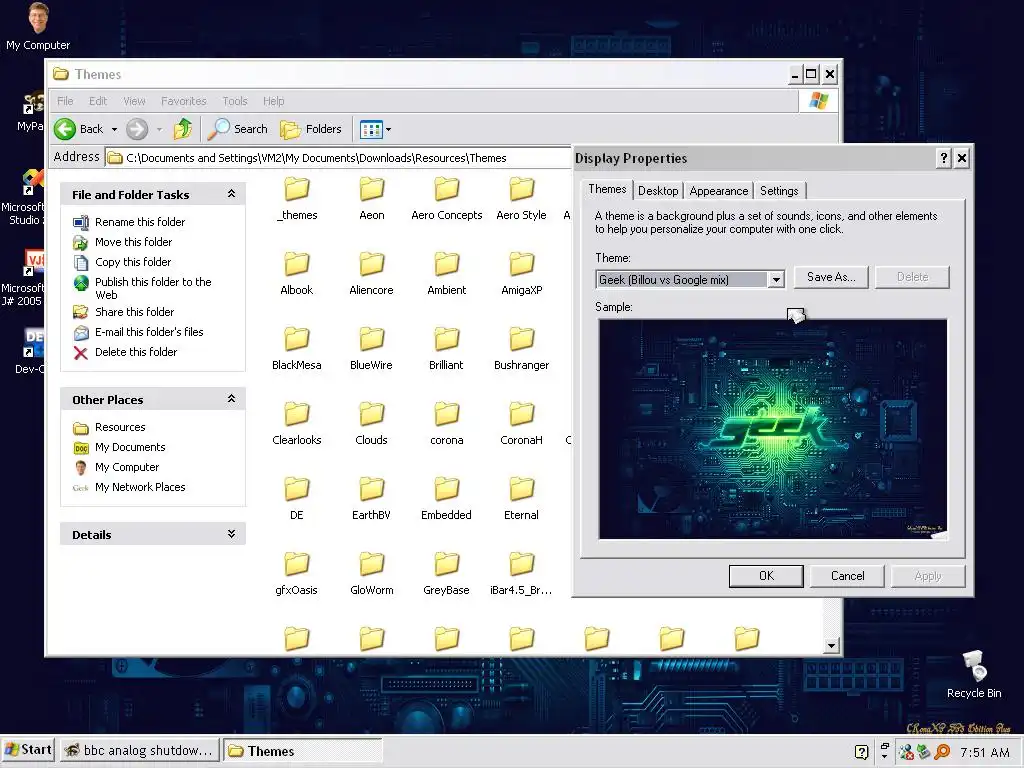The height and width of the screenshot is (768, 1024).
Task: Click the Up folder toolbar icon
Action: coord(183,129)
